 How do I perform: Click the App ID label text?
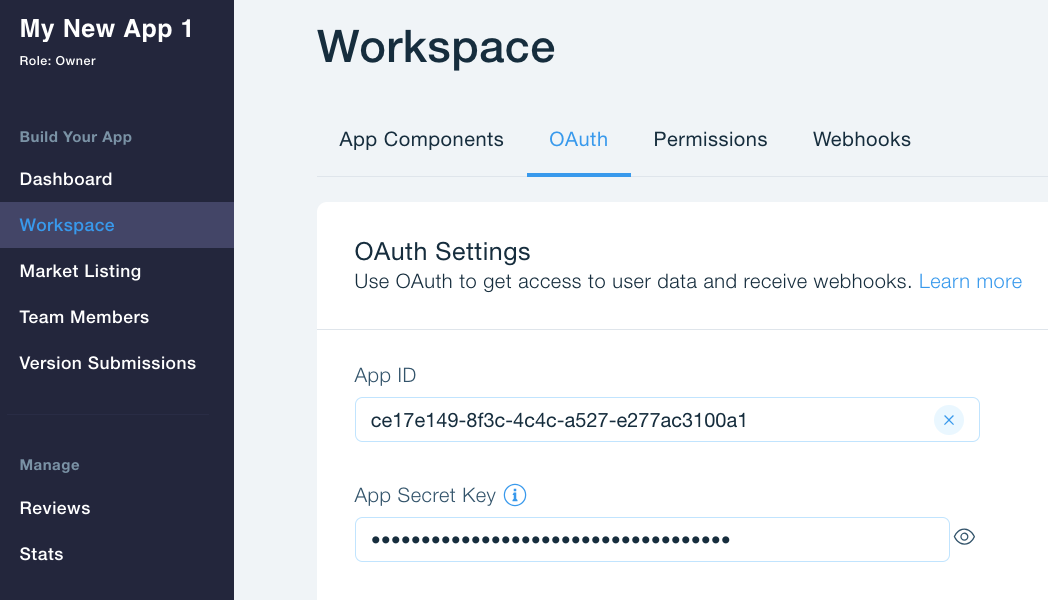click(385, 376)
